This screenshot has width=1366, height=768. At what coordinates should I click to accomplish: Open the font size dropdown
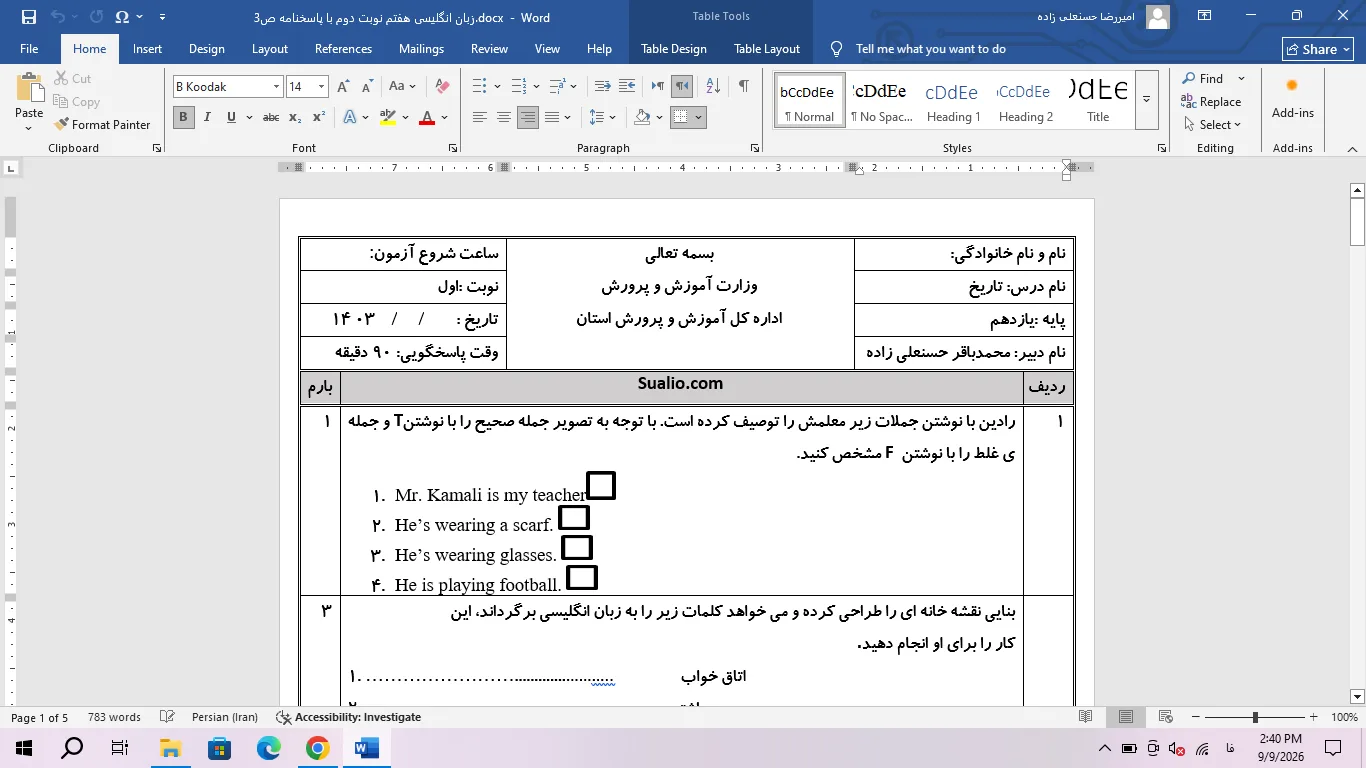point(321,87)
